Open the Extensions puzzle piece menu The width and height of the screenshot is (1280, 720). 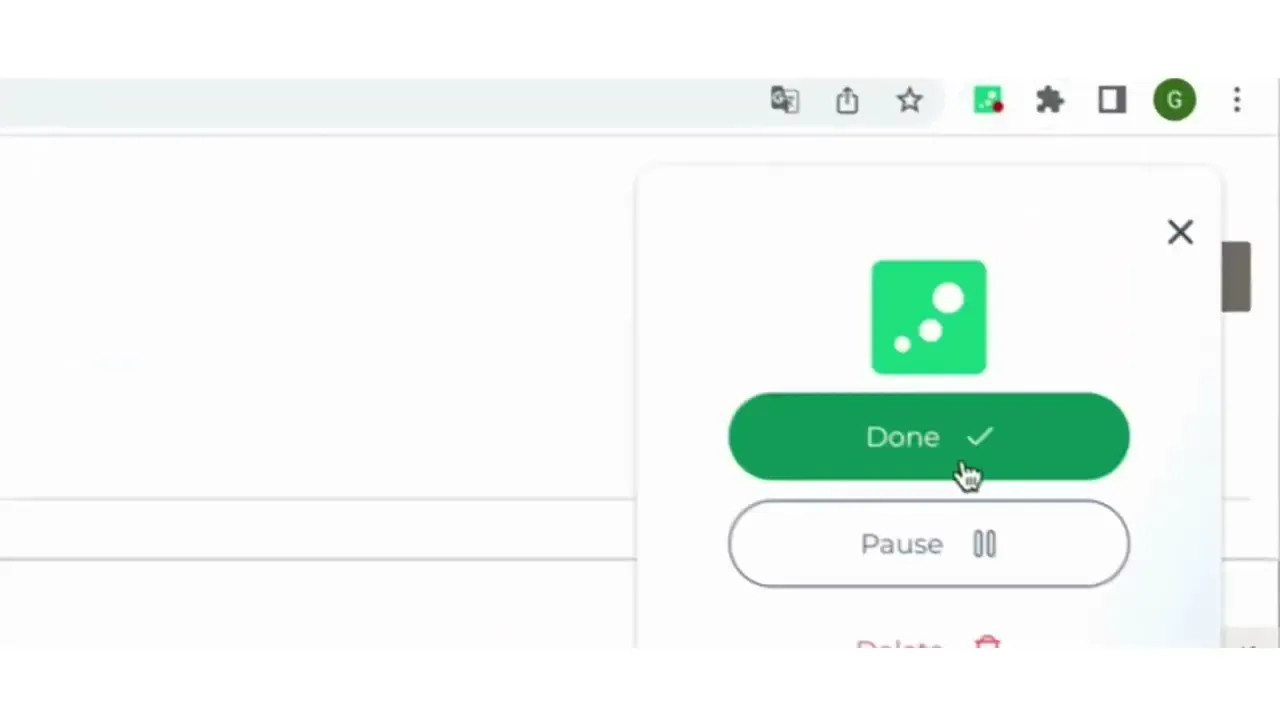pyautogui.click(x=1050, y=100)
